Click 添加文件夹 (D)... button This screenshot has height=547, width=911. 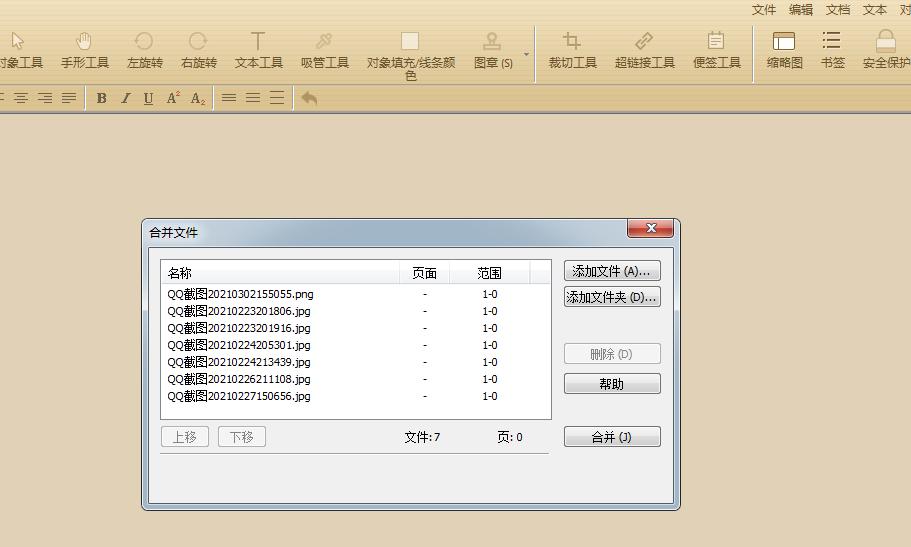(612, 297)
